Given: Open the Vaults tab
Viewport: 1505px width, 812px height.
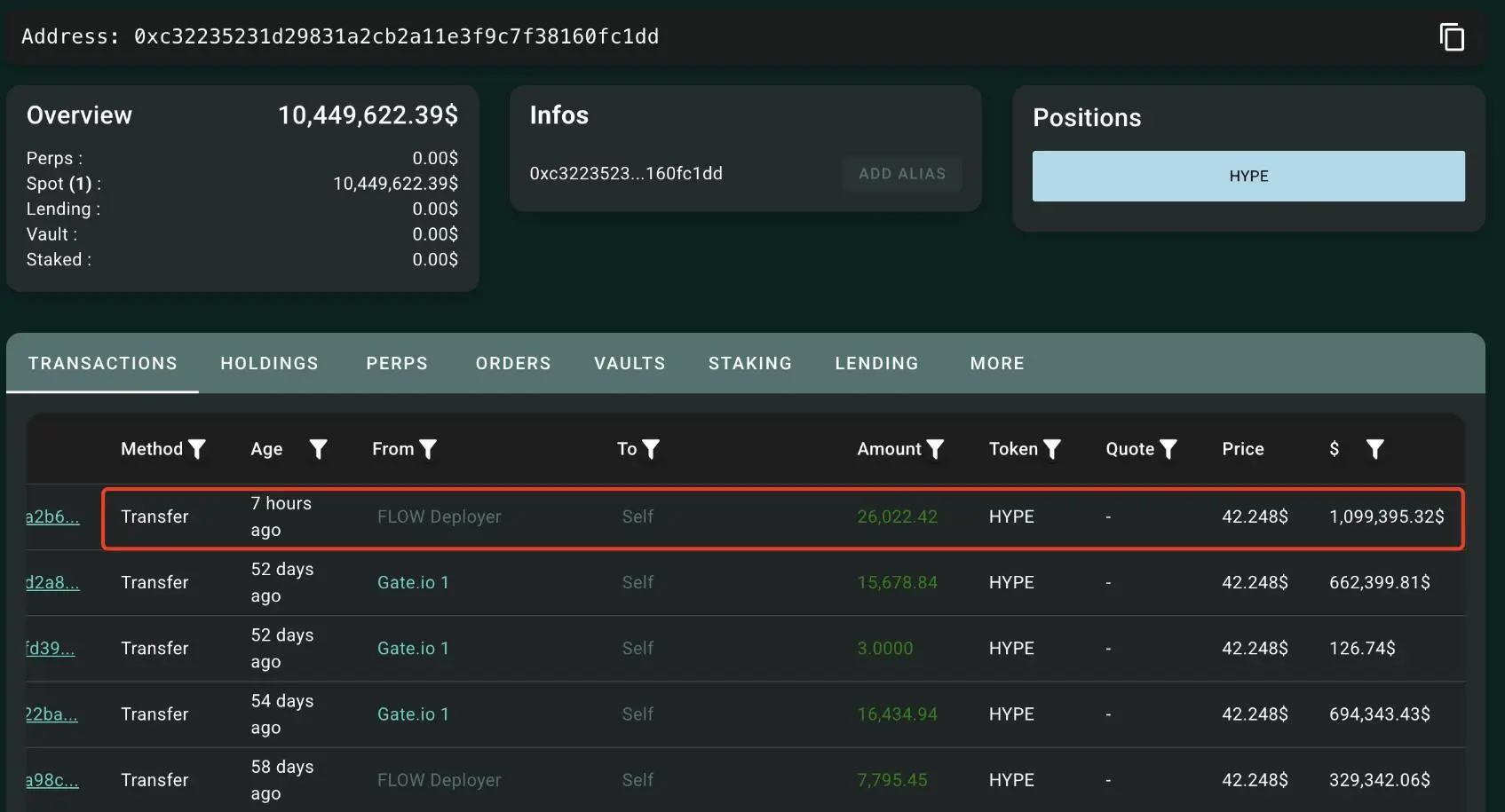Looking at the screenshot, I should click(x=630, y=363).
